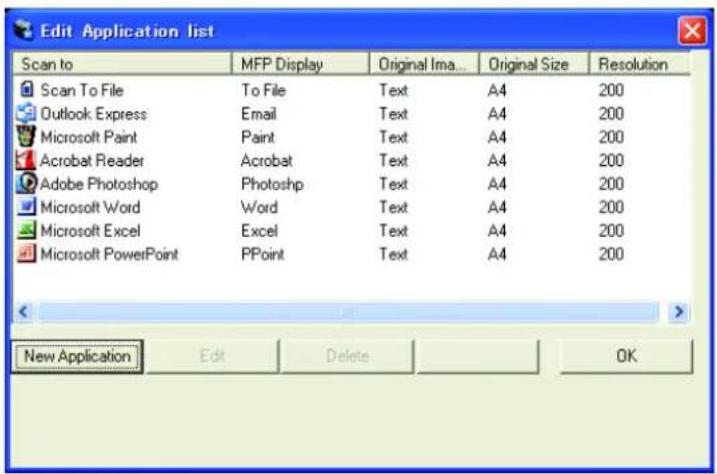The image size is (717, 474).
Task: Click the Resolution column header
Action: (x=640, y=64)
